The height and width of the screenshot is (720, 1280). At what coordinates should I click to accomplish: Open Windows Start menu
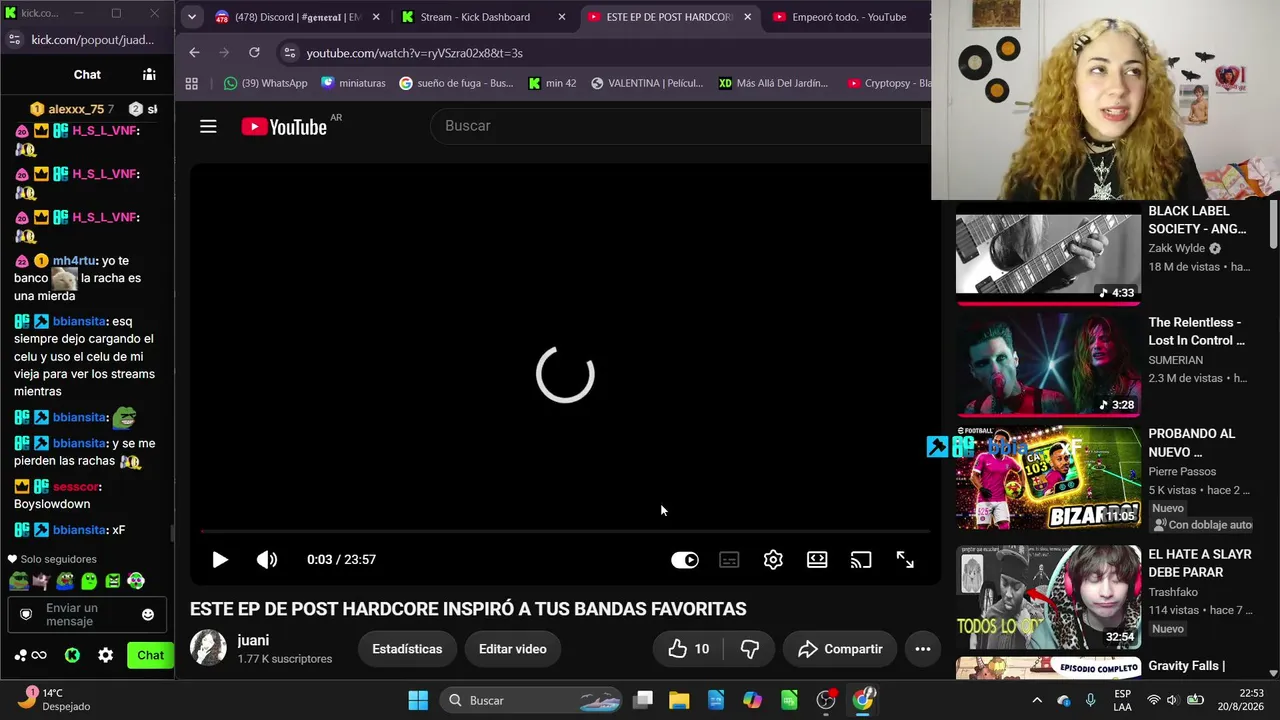point(418,700)
